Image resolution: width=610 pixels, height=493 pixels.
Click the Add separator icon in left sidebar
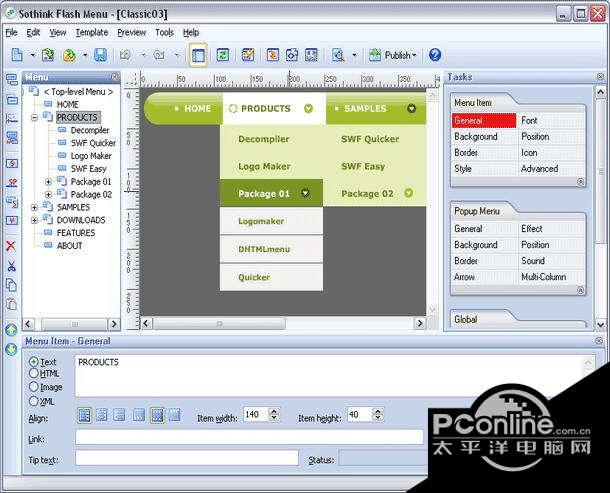pos(12,118)
